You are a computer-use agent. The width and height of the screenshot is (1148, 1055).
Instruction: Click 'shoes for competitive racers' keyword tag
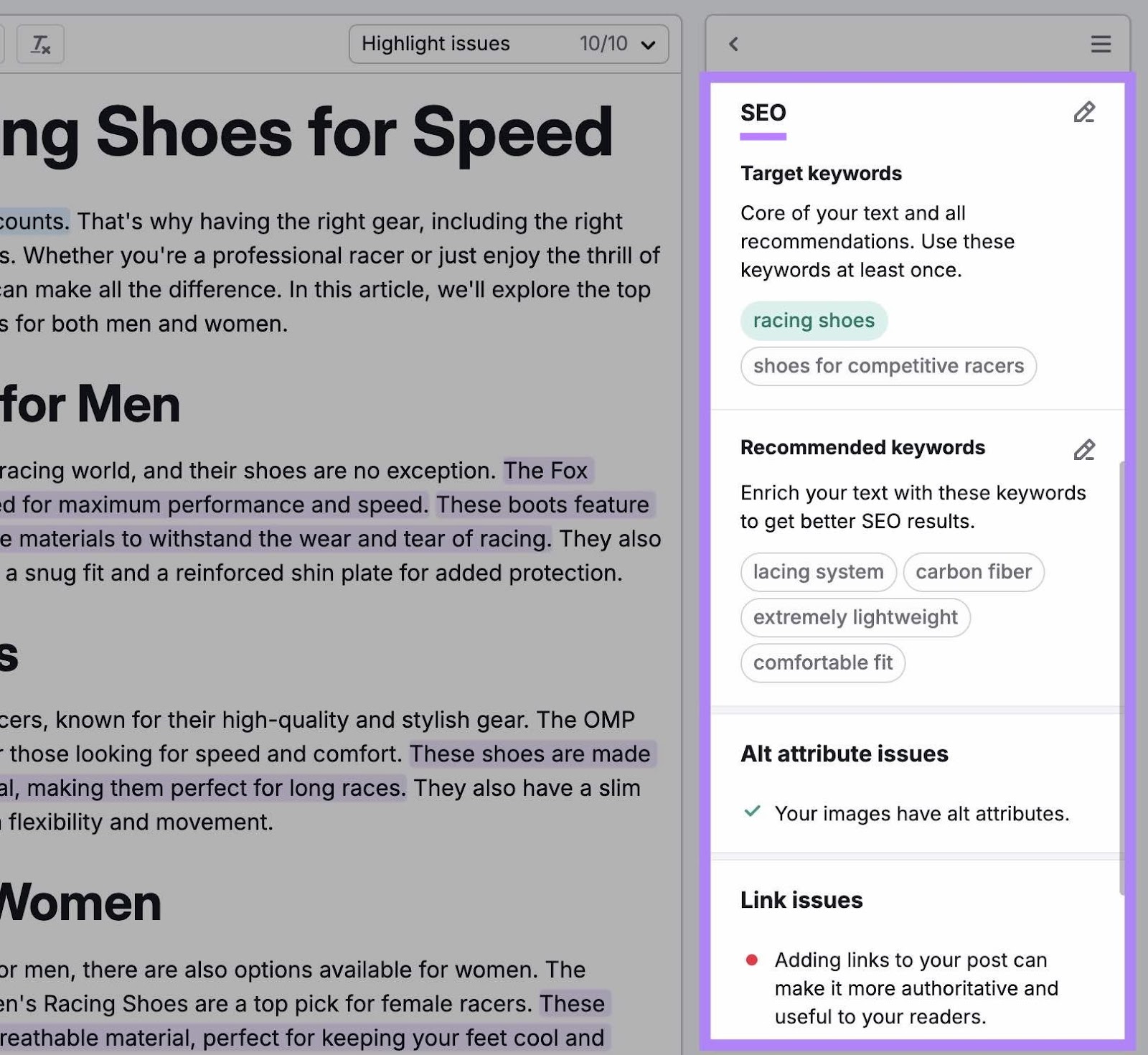[888, 366]
